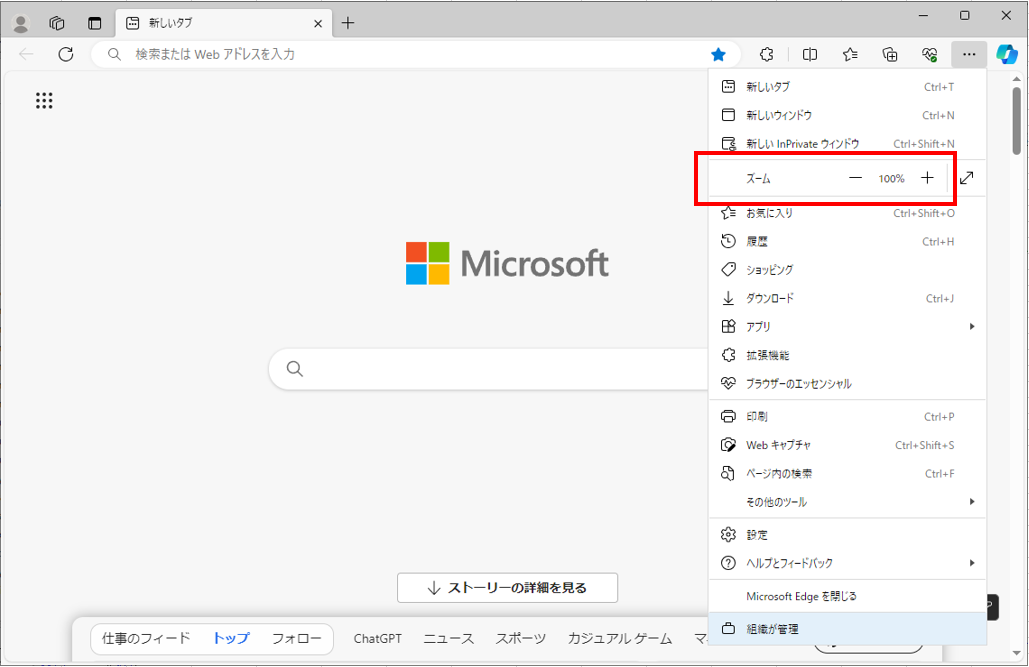Screen dimensions: 1029x667
Task: Open the workspaces icon in title bar
Action: tap(57, 24)
